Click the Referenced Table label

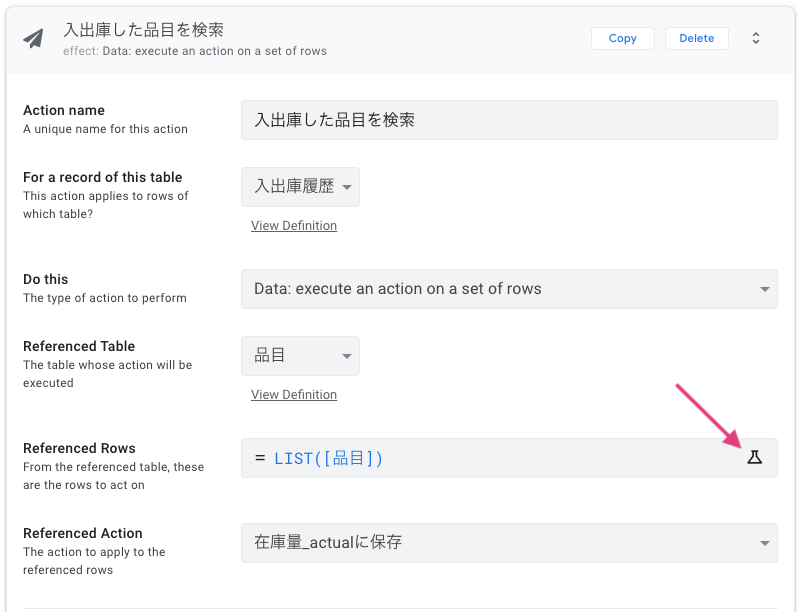79,346
